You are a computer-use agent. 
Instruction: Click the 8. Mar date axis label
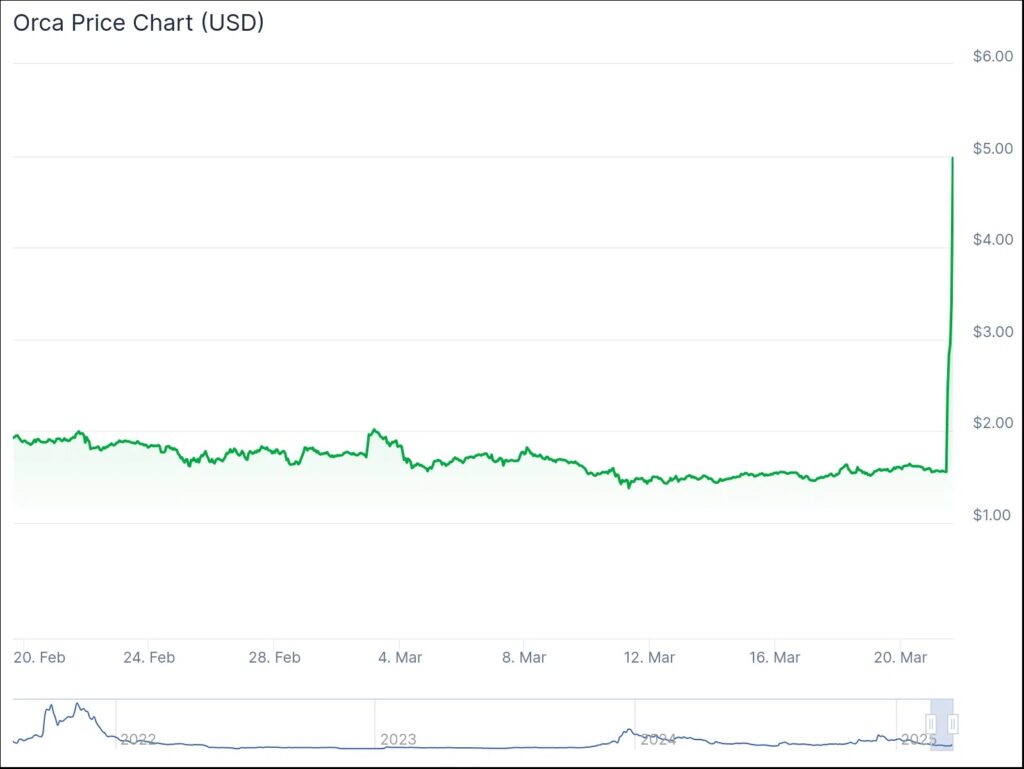pyautogui.click(x=524, y=657)
